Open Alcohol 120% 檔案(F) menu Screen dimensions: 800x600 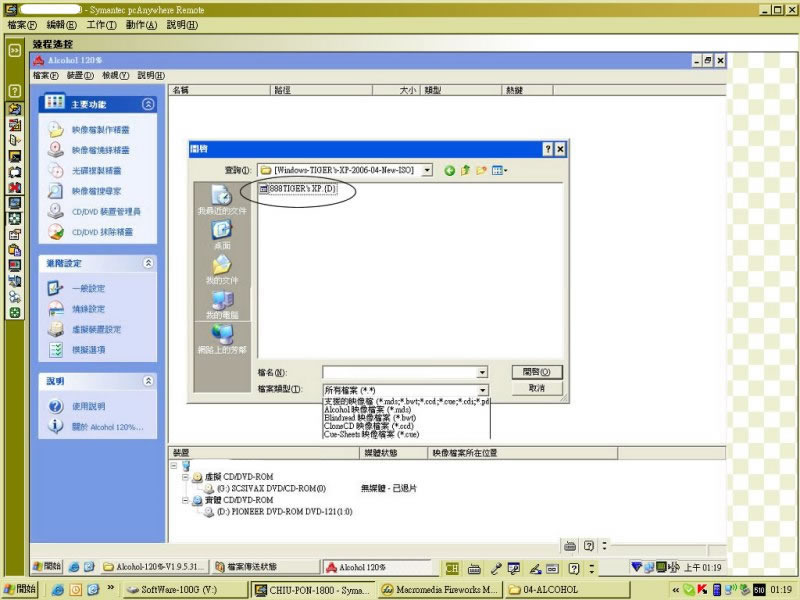pyautogui.click(x=45, y=76)
